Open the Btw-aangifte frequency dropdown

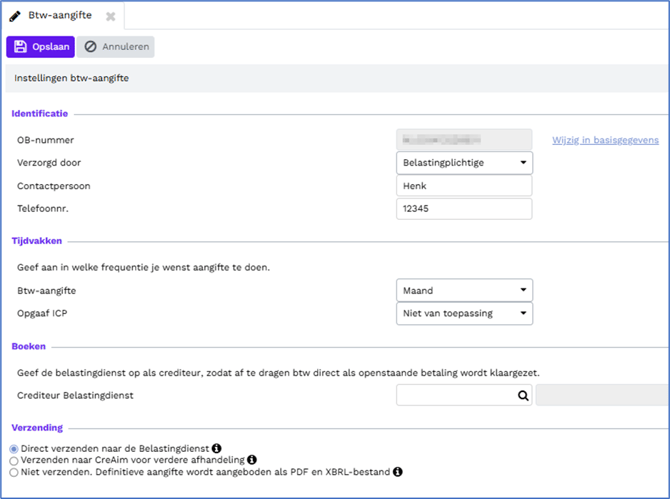pyautogui.click(x=464, y=291)
